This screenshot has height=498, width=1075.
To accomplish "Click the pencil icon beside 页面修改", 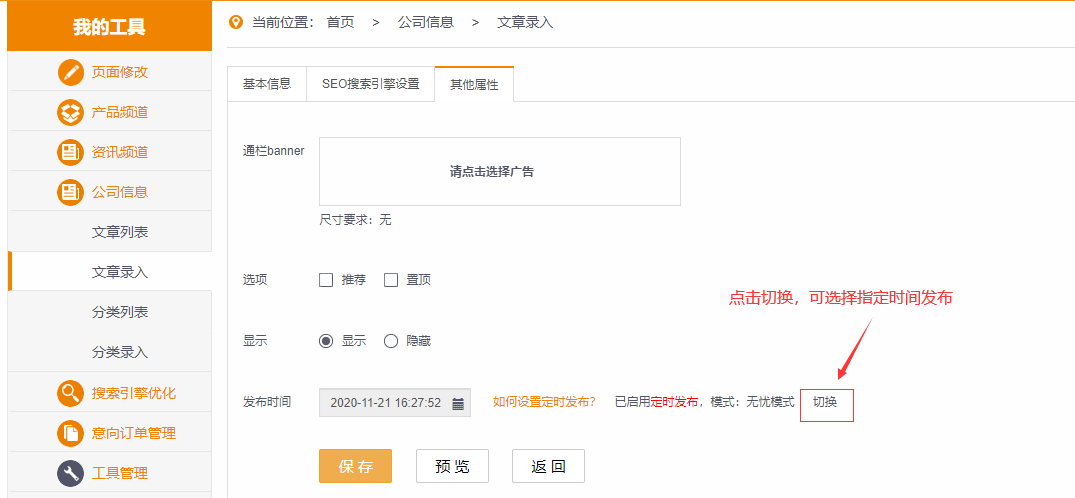I will pos(71,72).
